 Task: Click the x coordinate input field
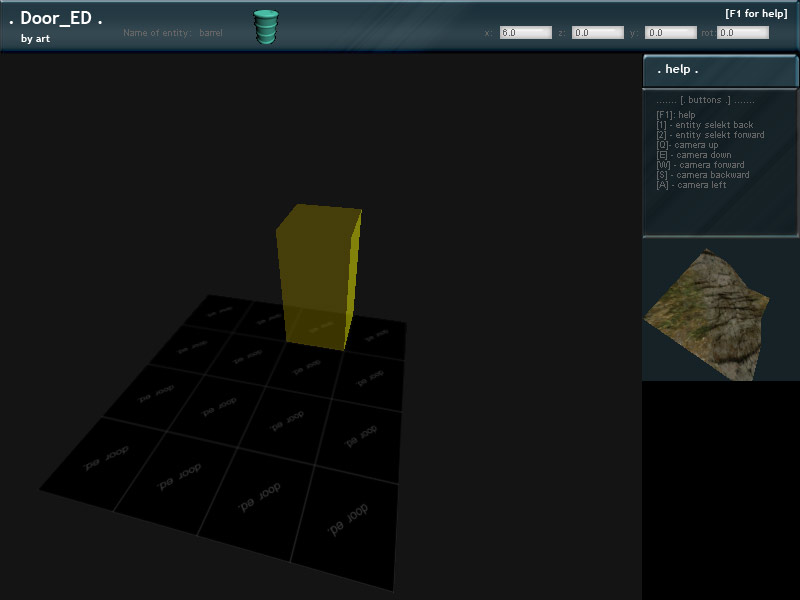525,33
